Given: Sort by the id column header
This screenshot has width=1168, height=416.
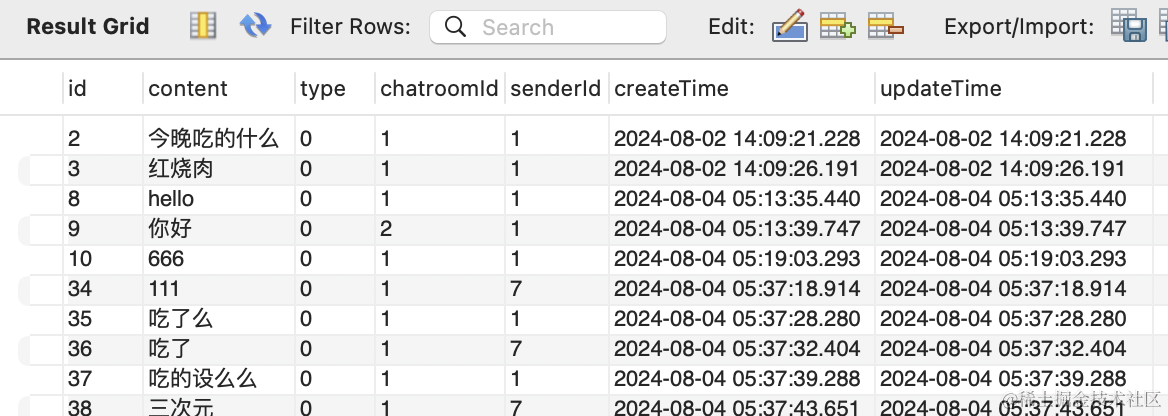Looking at the screenshot, I should pyautogui.click(x=78, y=89).
